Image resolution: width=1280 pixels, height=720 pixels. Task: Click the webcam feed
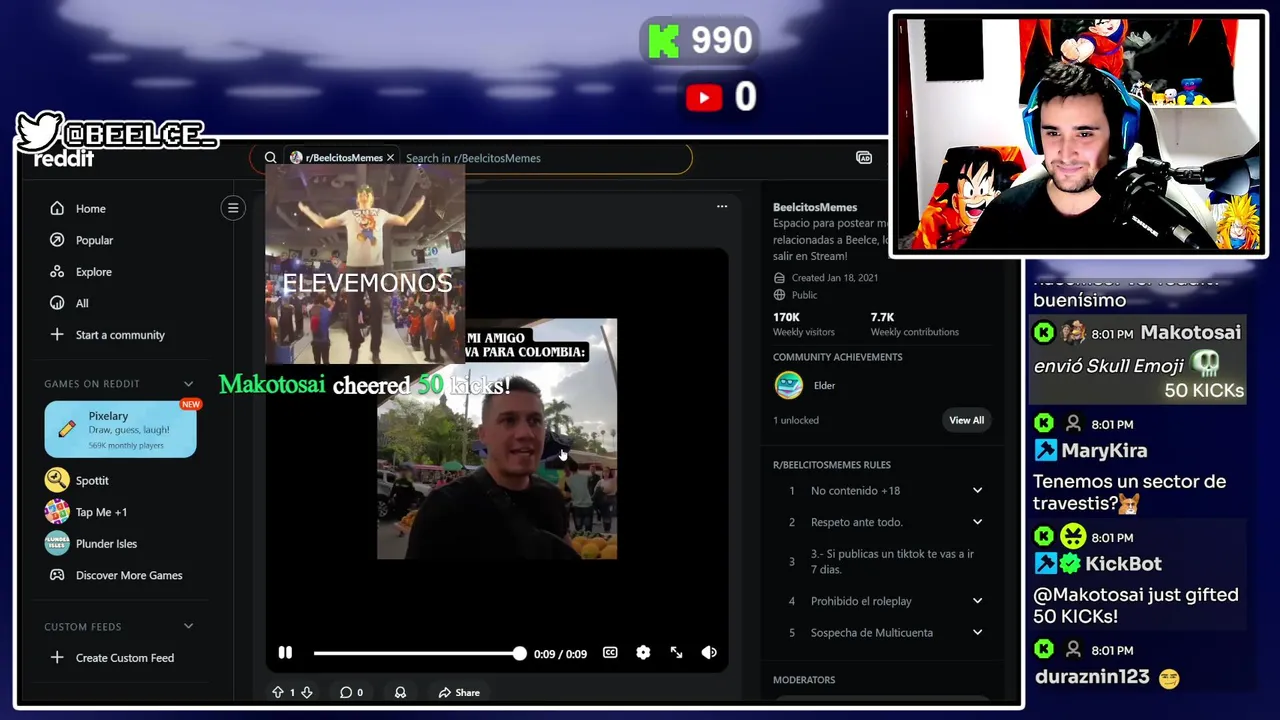click(1078, 134)
